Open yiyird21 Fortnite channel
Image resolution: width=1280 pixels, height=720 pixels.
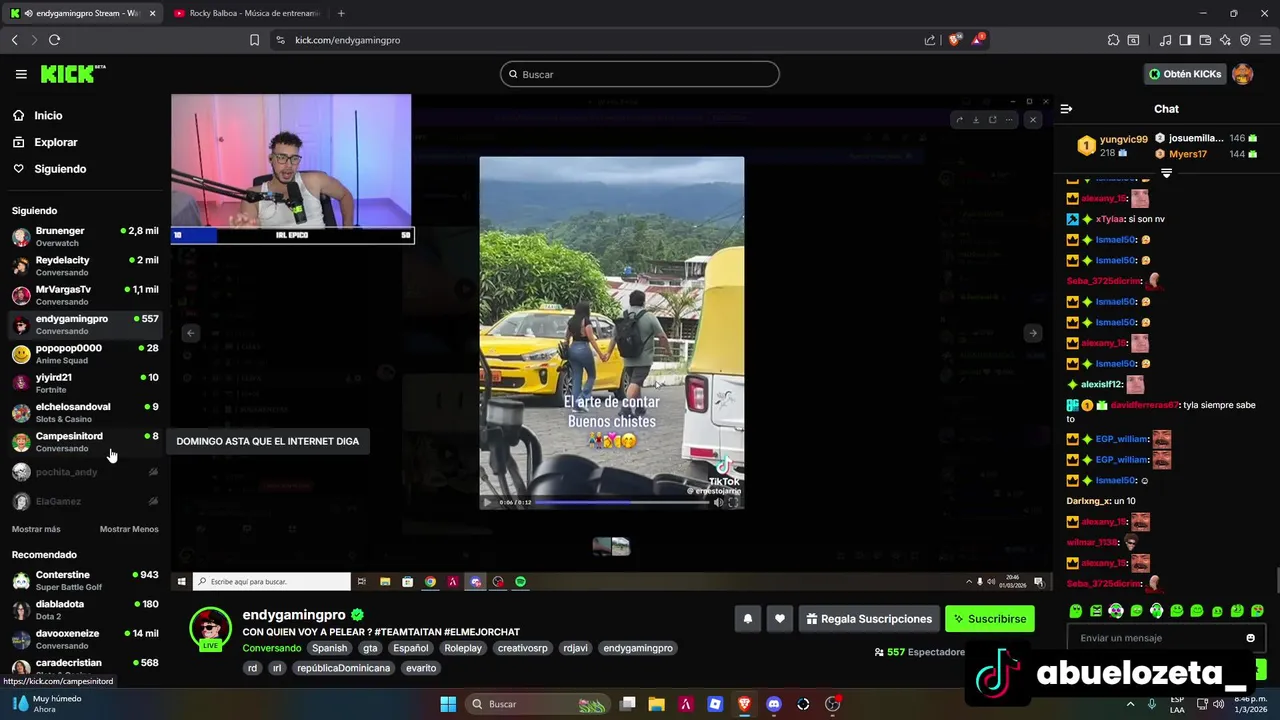(x=85, y=383)
